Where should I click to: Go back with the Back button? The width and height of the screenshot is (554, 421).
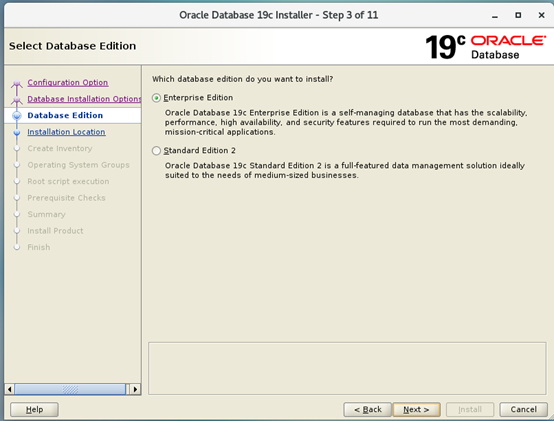[x=367, y=409]
